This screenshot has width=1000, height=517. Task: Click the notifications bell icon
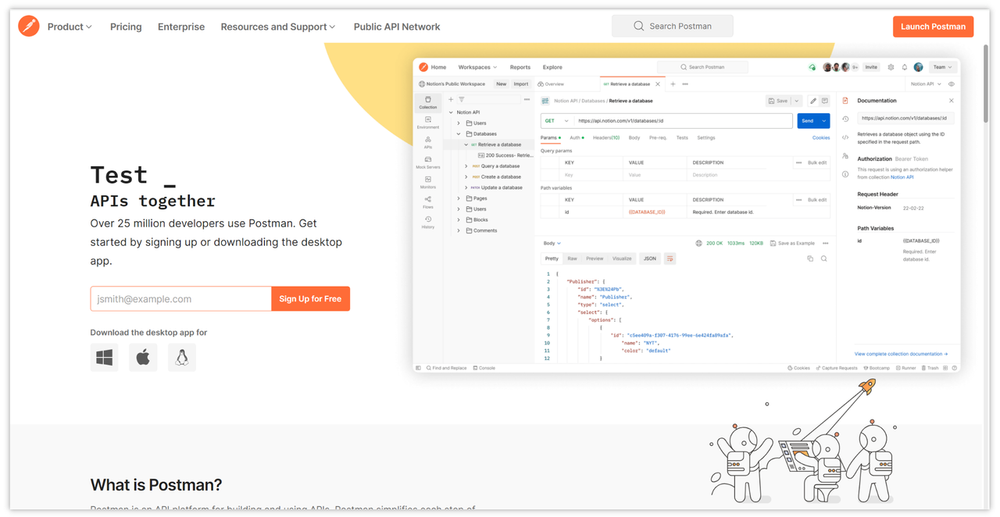click(904, 67)
